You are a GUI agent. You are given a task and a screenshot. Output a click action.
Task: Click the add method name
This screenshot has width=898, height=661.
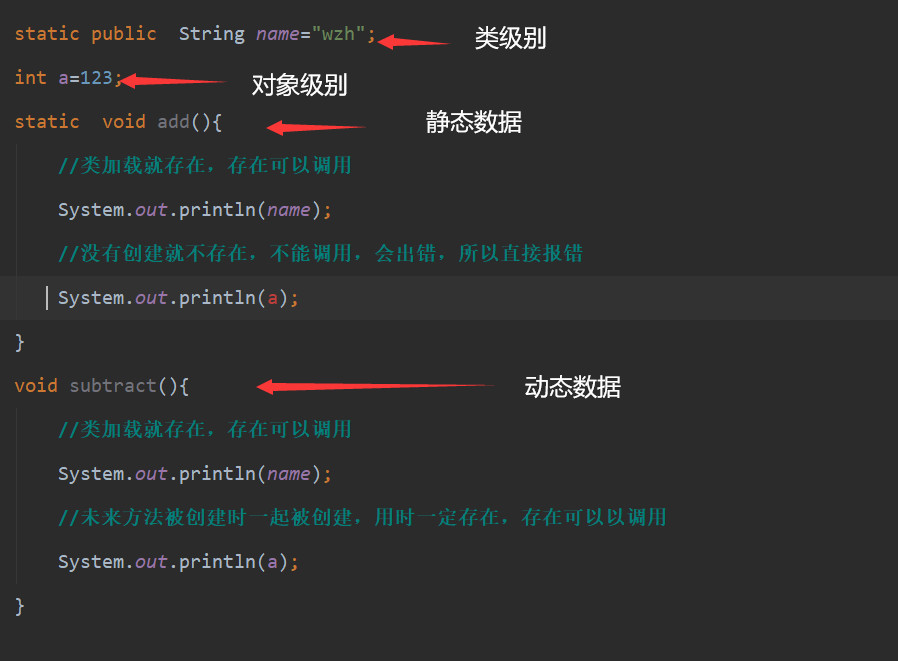pos(173,122)
